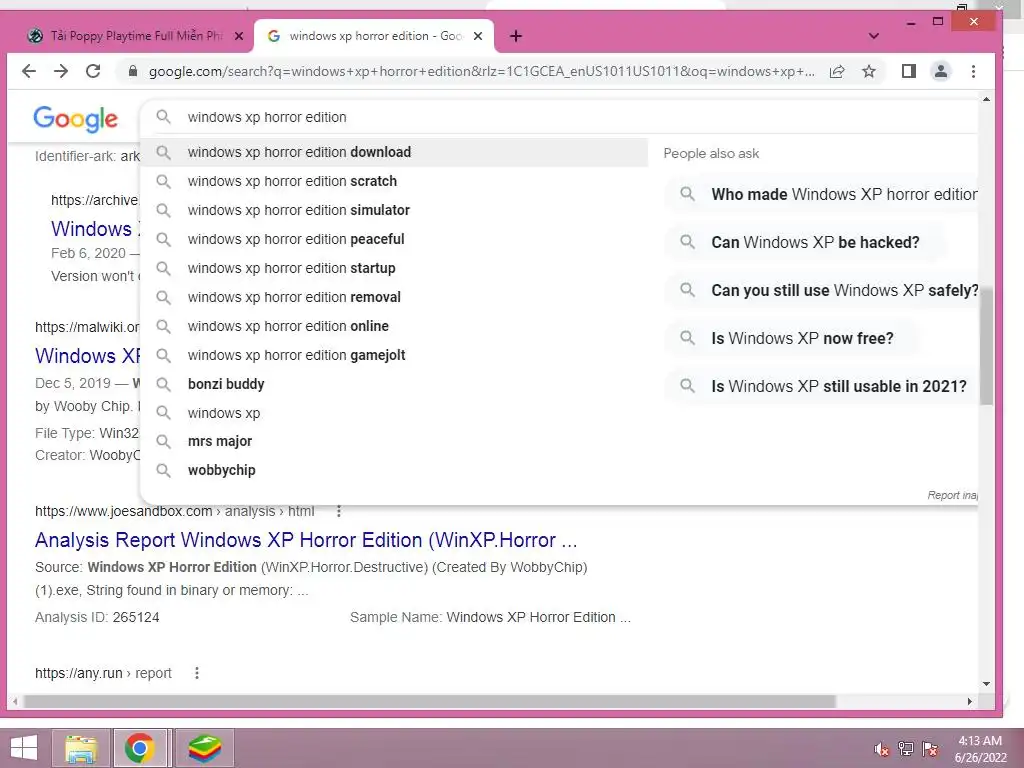Image resolution: width=1024 pixels, height=768 pixels.
Task: Click the page scroll-down arrow
Action: coord(986,683)
